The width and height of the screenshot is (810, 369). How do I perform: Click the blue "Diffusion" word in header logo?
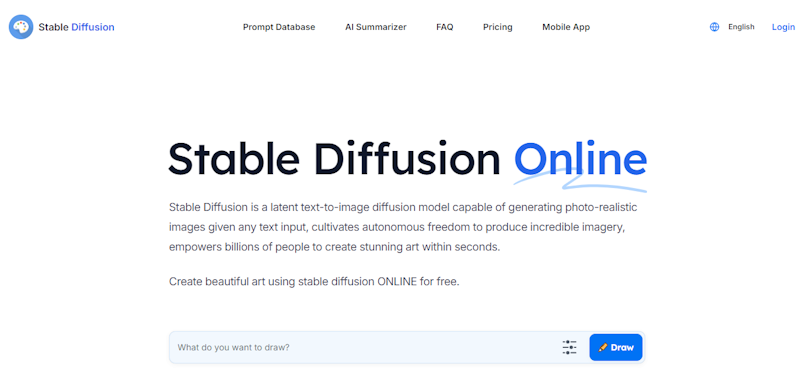coord(93,27)
